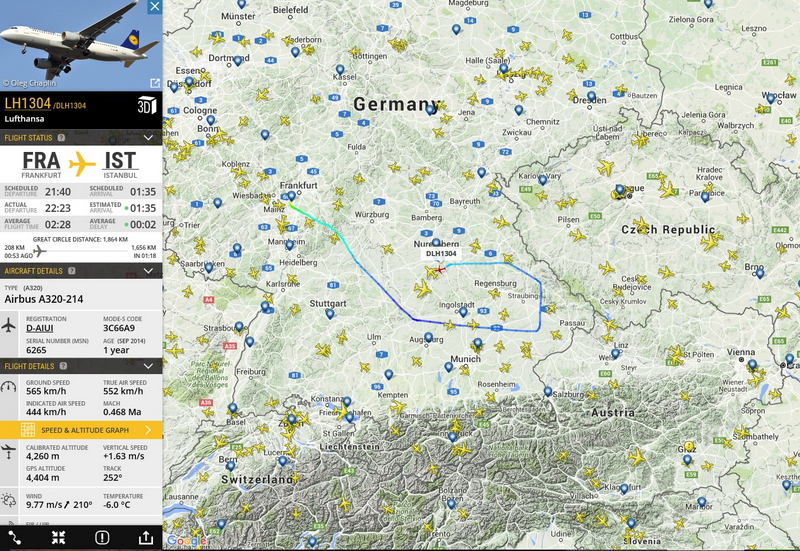Click the Czech Republic label on map

click(x=668, y=230)
